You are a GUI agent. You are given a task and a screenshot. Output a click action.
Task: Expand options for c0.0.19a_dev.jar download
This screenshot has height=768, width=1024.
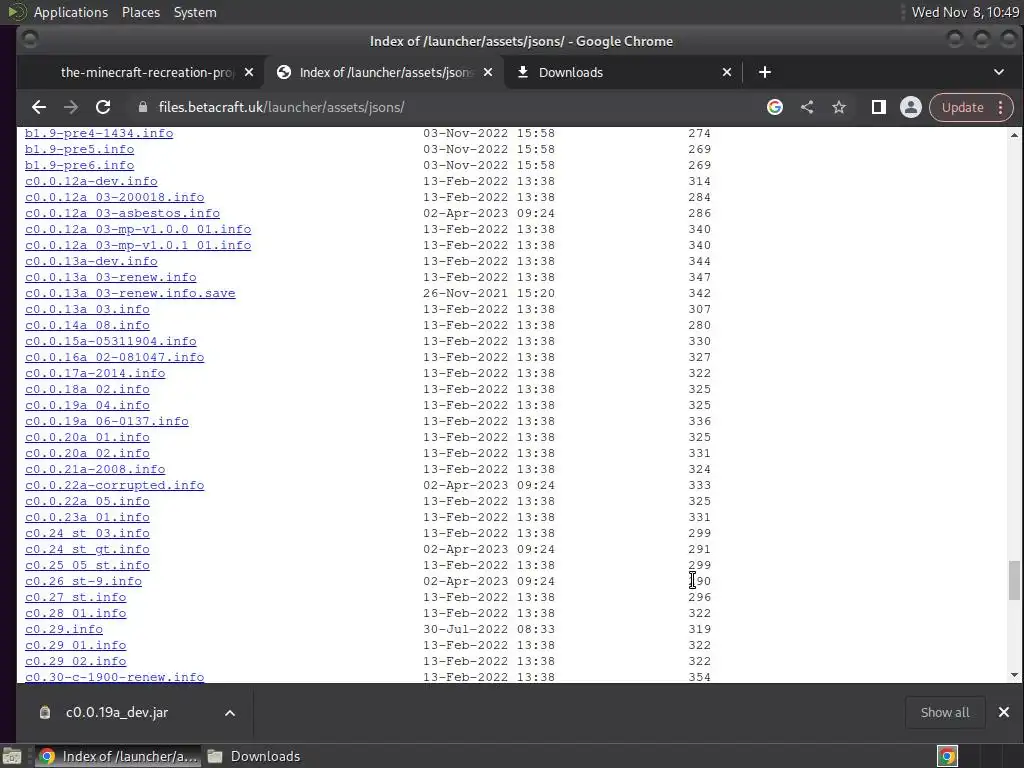pyautogui.click(x=230, y=713)
